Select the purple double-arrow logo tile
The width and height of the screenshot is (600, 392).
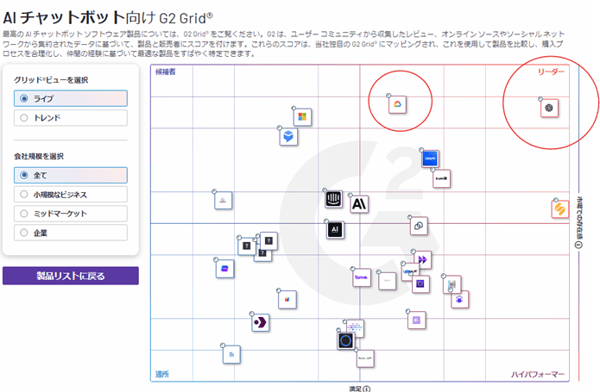422,260
